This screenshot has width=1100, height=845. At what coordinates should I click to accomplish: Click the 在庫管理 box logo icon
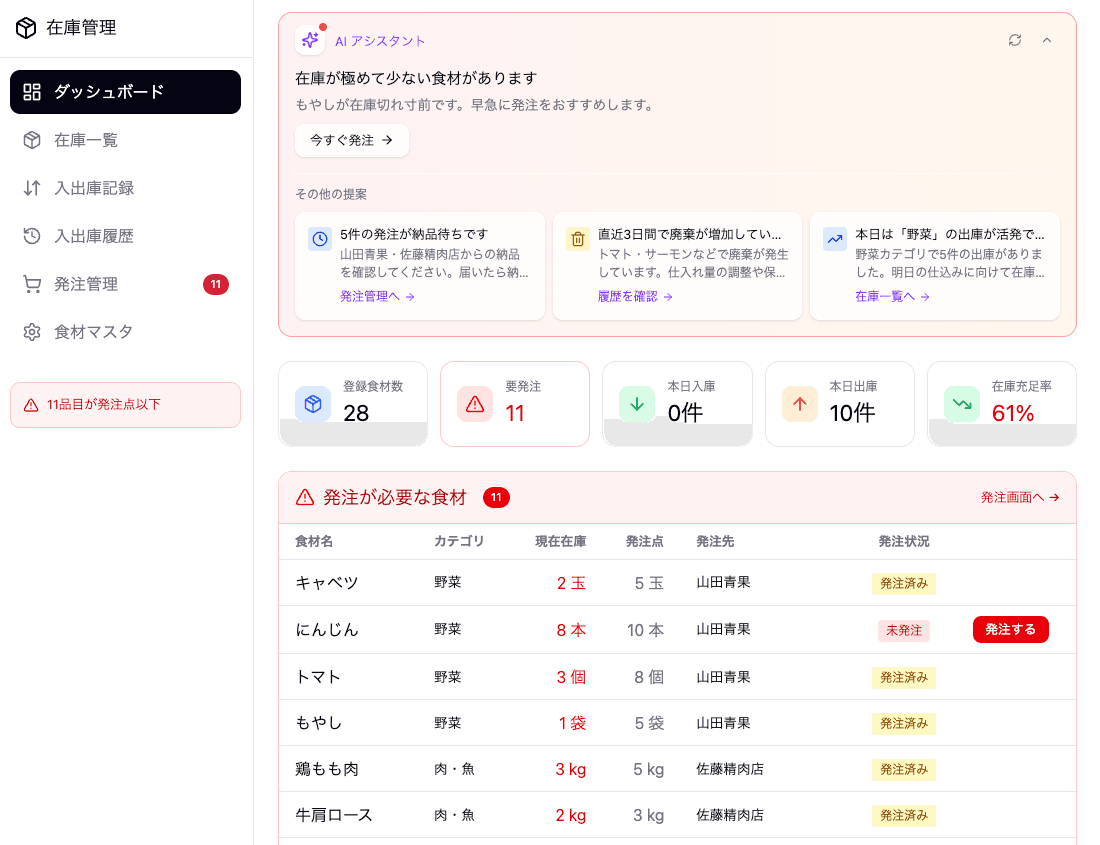tap(26, 28)
